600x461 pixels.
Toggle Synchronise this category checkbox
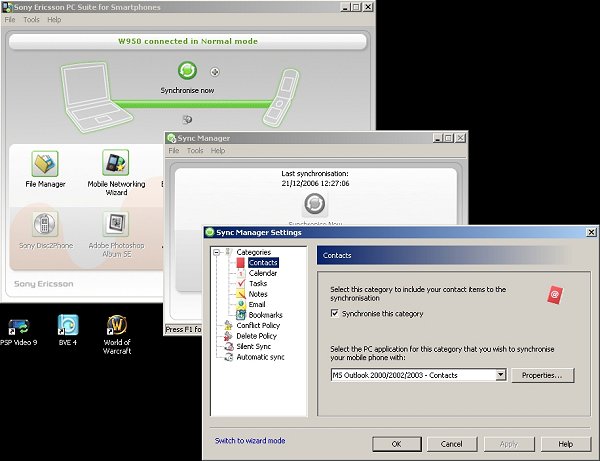coord(336,314)
